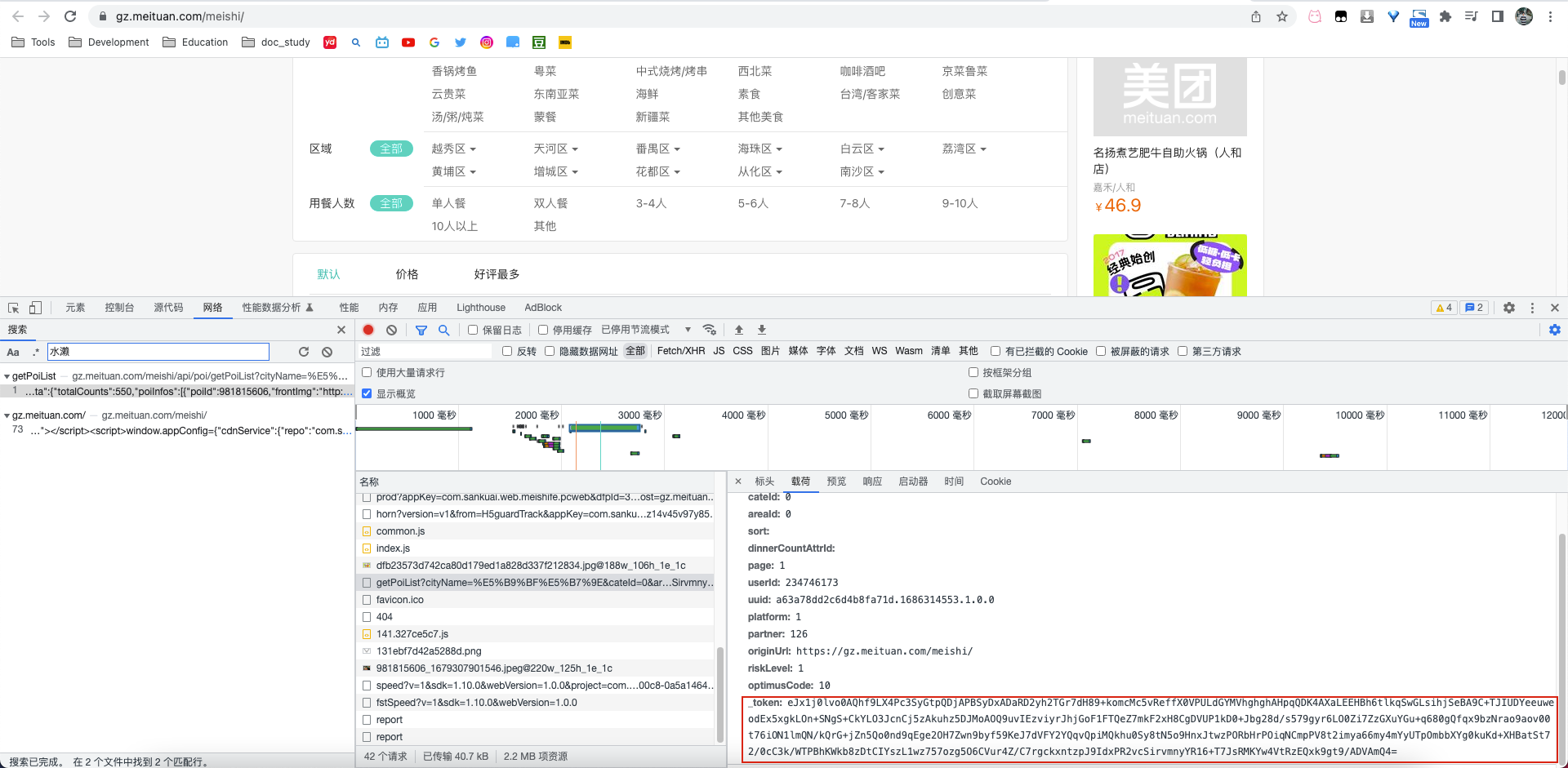Open the warnings count badge

[x=1444, y=308]
